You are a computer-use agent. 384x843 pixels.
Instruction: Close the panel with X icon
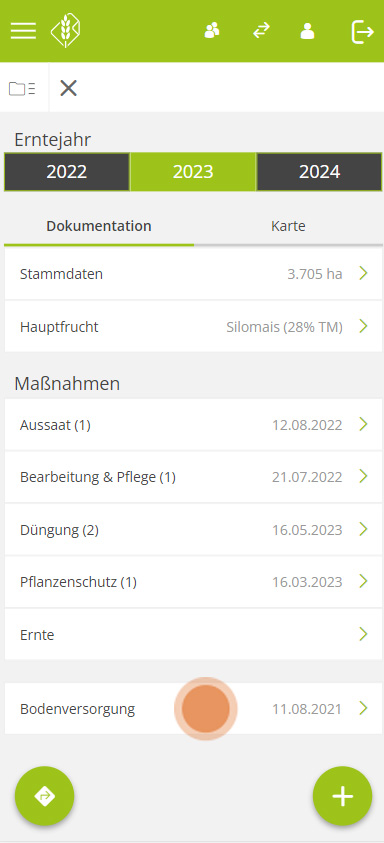coord(68,88)
